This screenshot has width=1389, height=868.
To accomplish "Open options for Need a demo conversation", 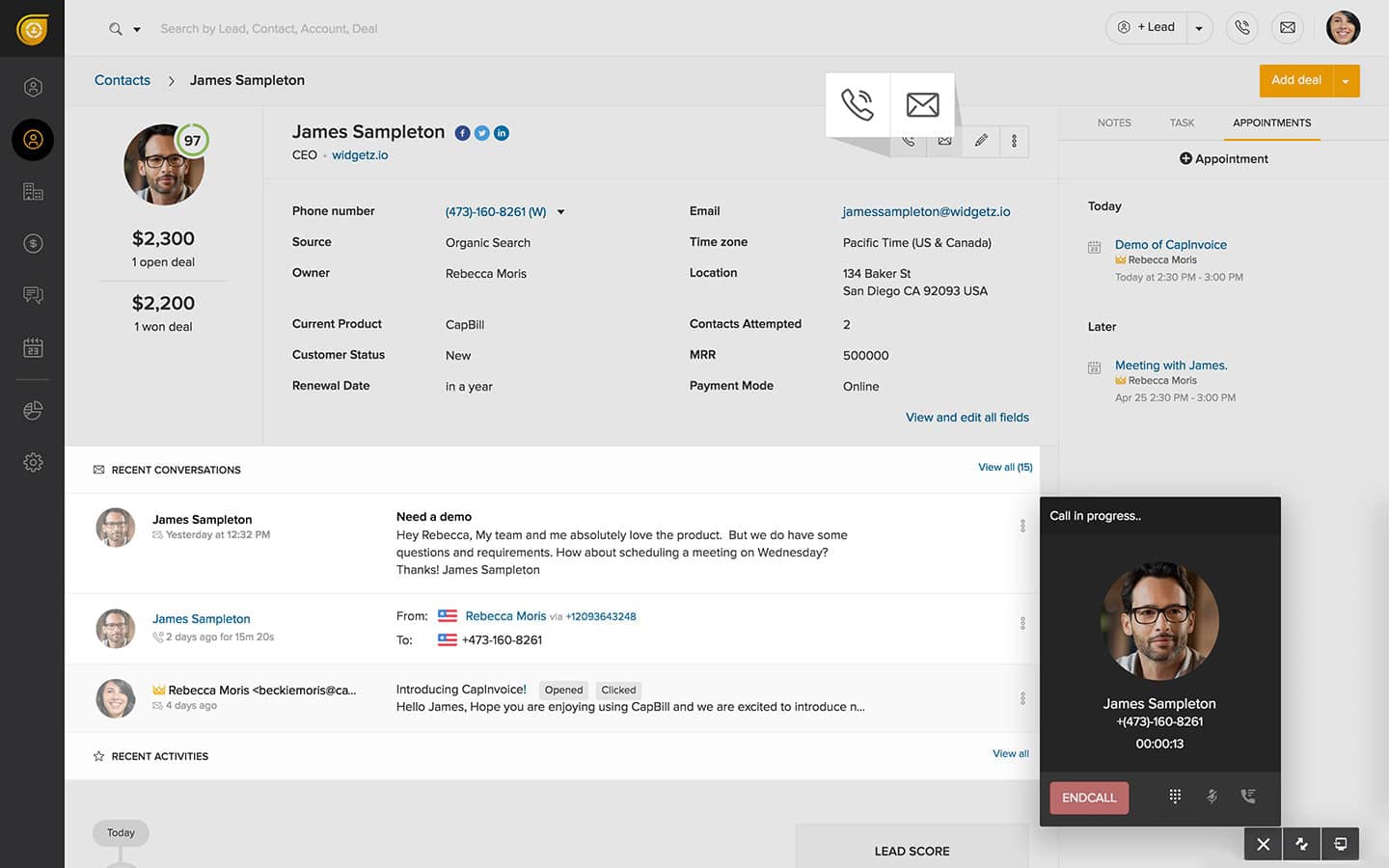I will coord(1022,526).
